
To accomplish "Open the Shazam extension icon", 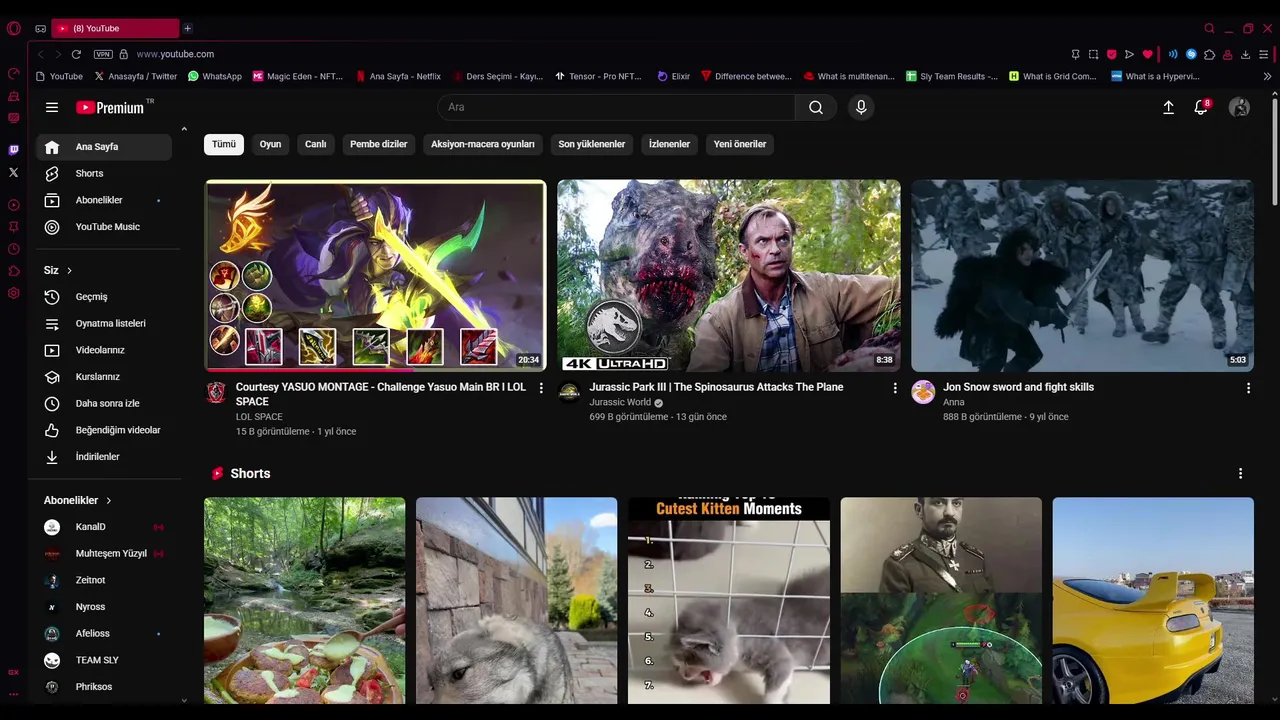I will point(1191,54).
